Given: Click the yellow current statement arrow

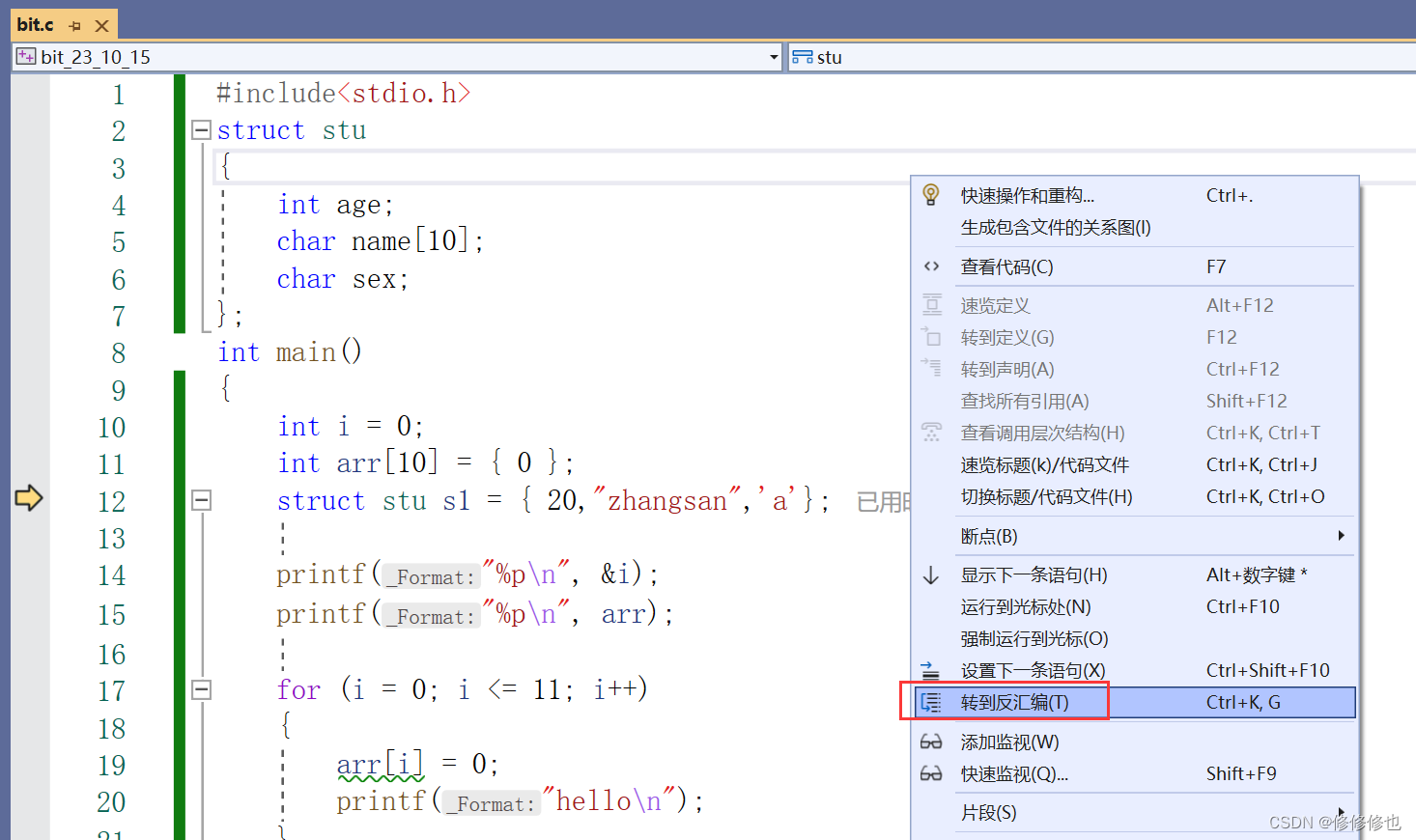Looking at the screenshot, I should (29, 498).
